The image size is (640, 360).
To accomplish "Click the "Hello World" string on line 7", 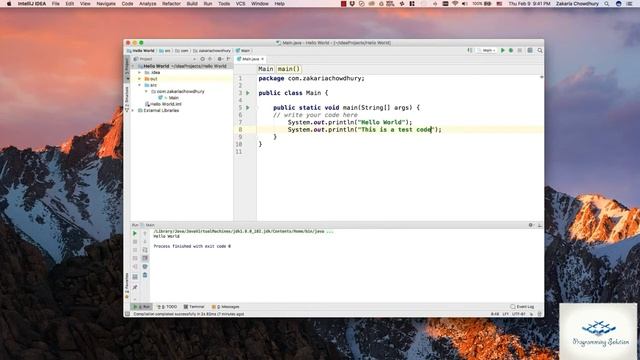I will (x=382, y=122).
